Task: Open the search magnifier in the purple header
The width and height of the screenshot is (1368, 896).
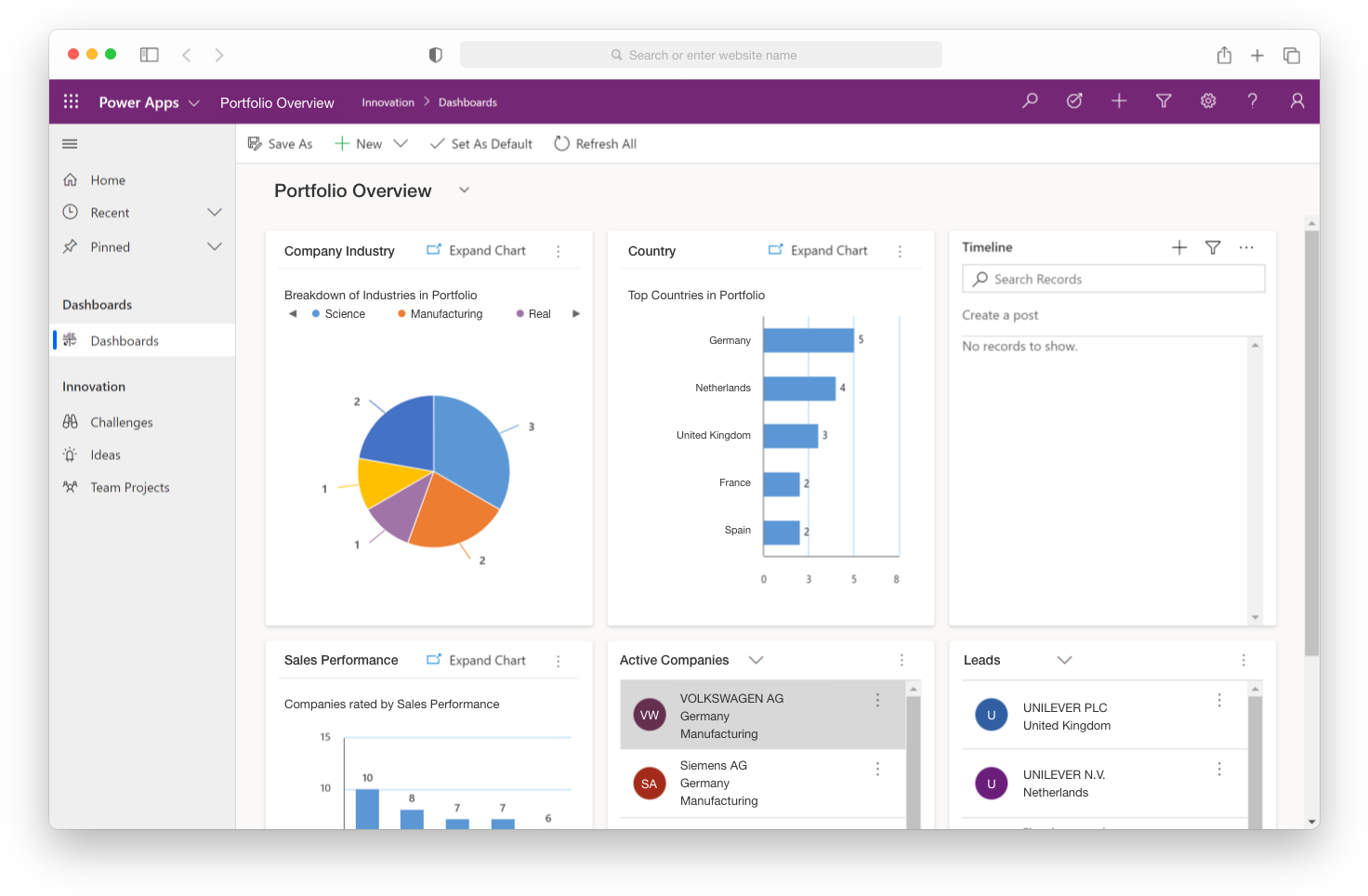Action: pyautogui.click(x=1030, y=100)
